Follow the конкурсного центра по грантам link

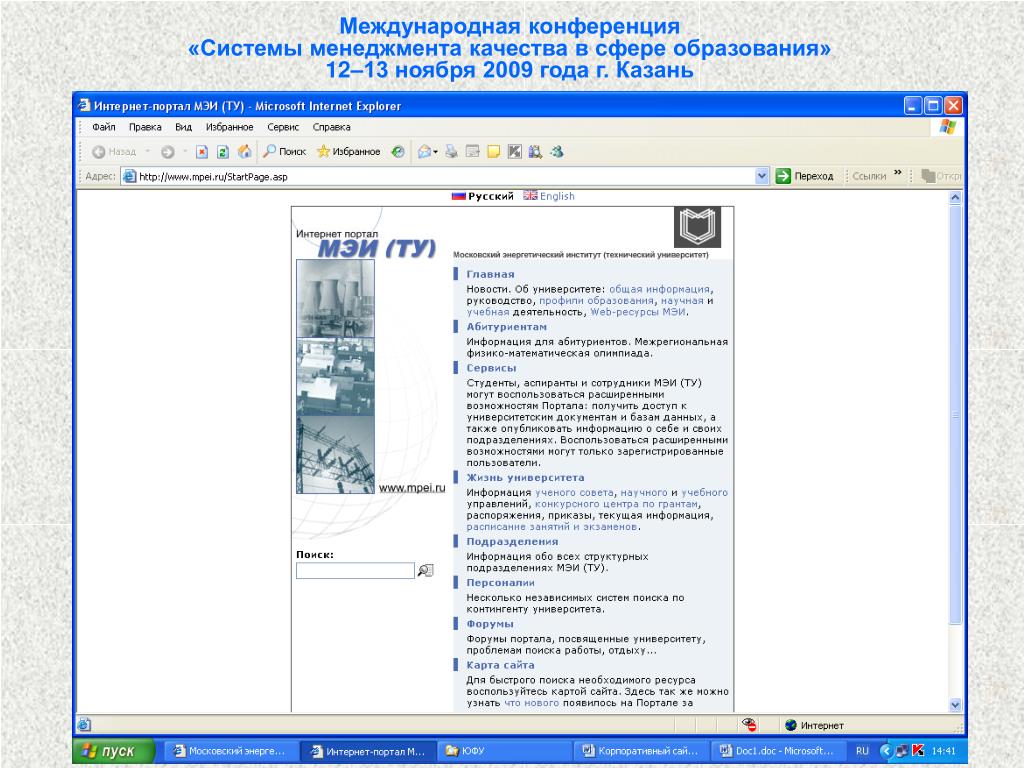[616, 504]
